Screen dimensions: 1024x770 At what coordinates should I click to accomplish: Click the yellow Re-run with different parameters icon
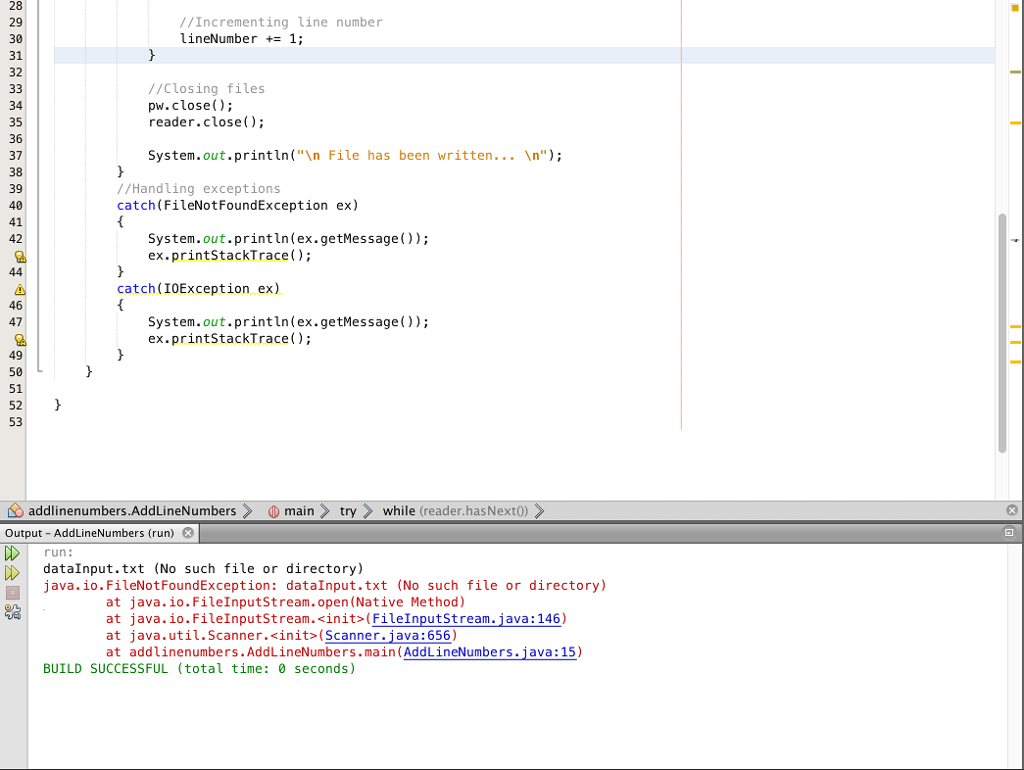click(x=12, y=573)
